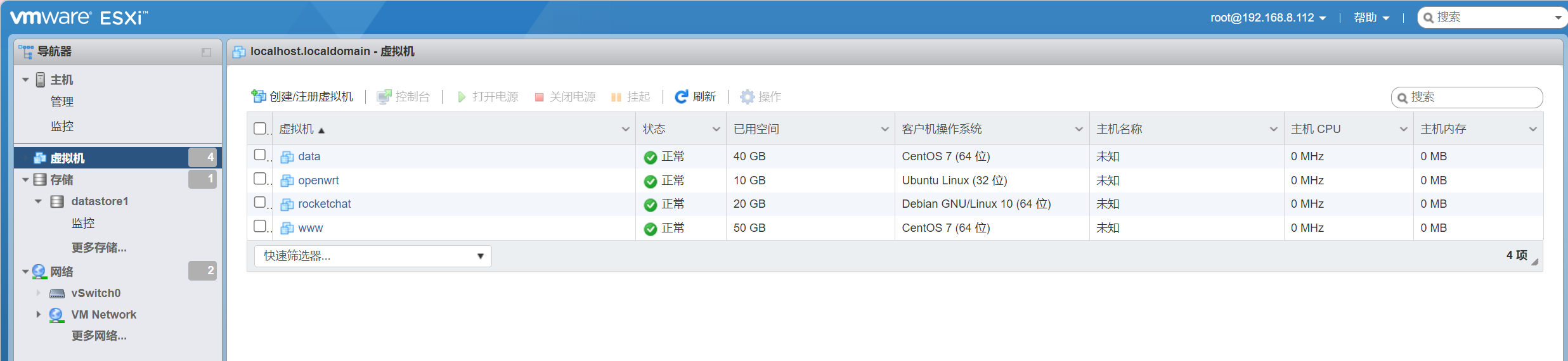Check the box for rocketchat VM
1568x361 pixels.
259,202
